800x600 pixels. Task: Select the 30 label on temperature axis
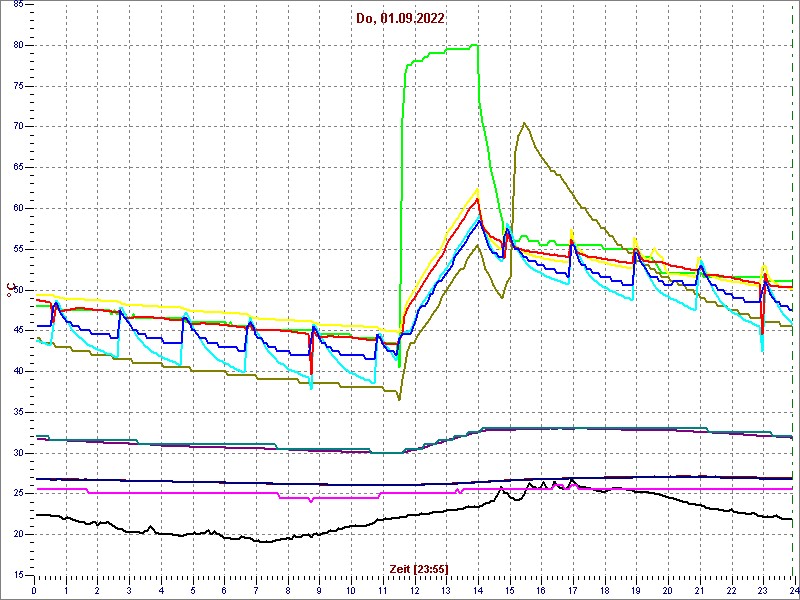pos(18,453)
